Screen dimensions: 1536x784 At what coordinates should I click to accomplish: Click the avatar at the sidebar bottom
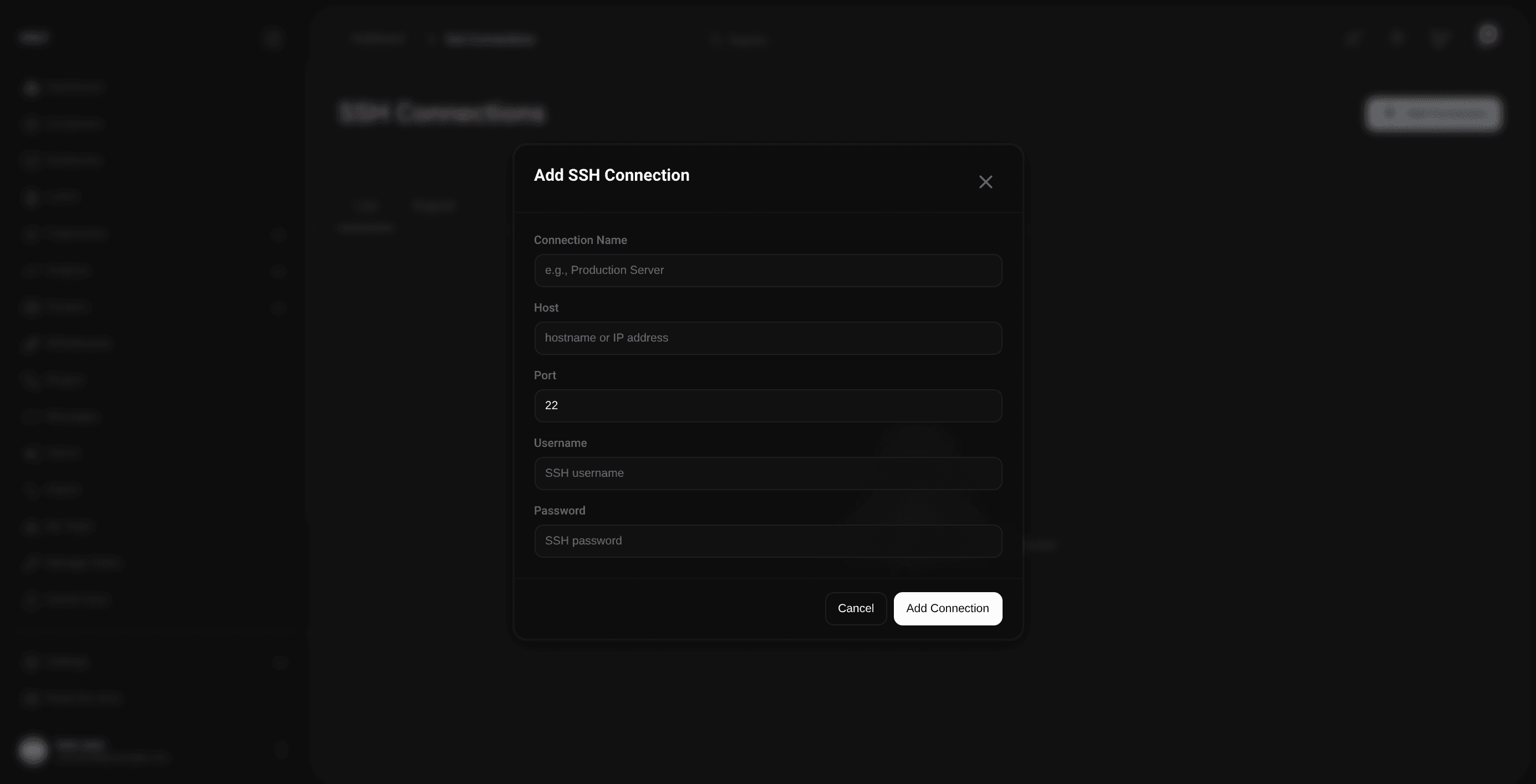34,751
